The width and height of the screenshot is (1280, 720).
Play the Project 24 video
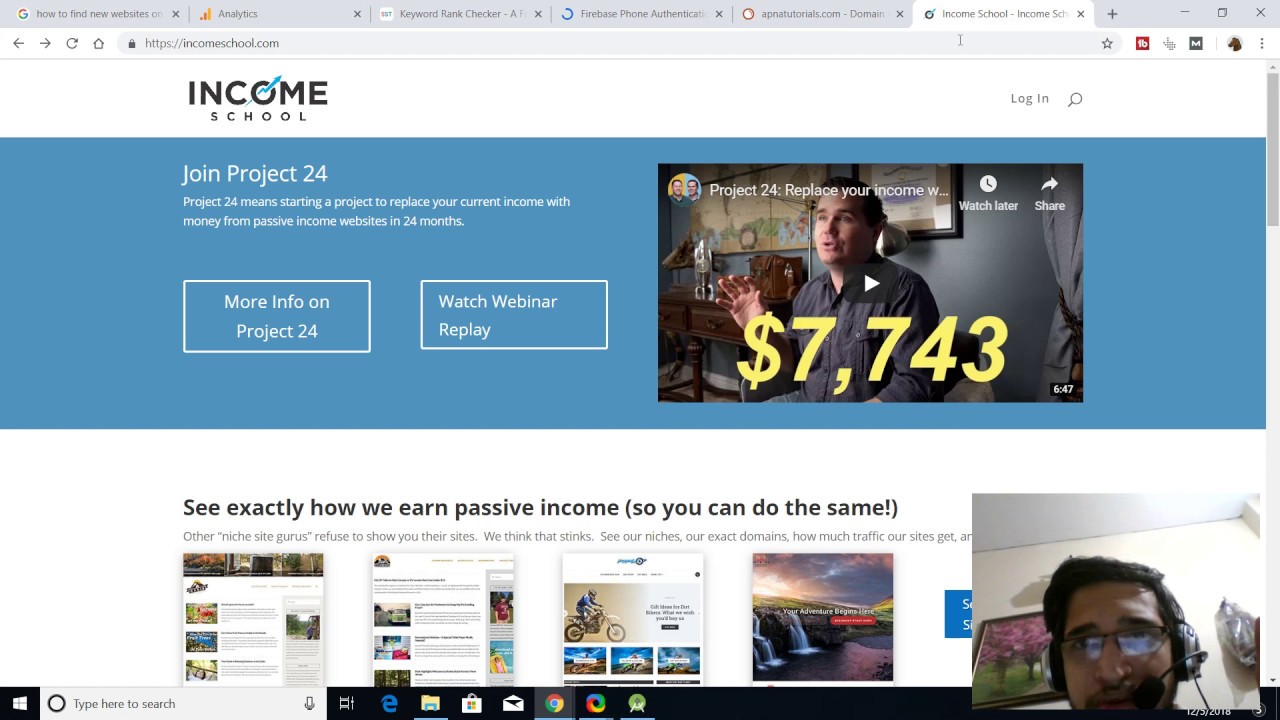tap(870, 283)
